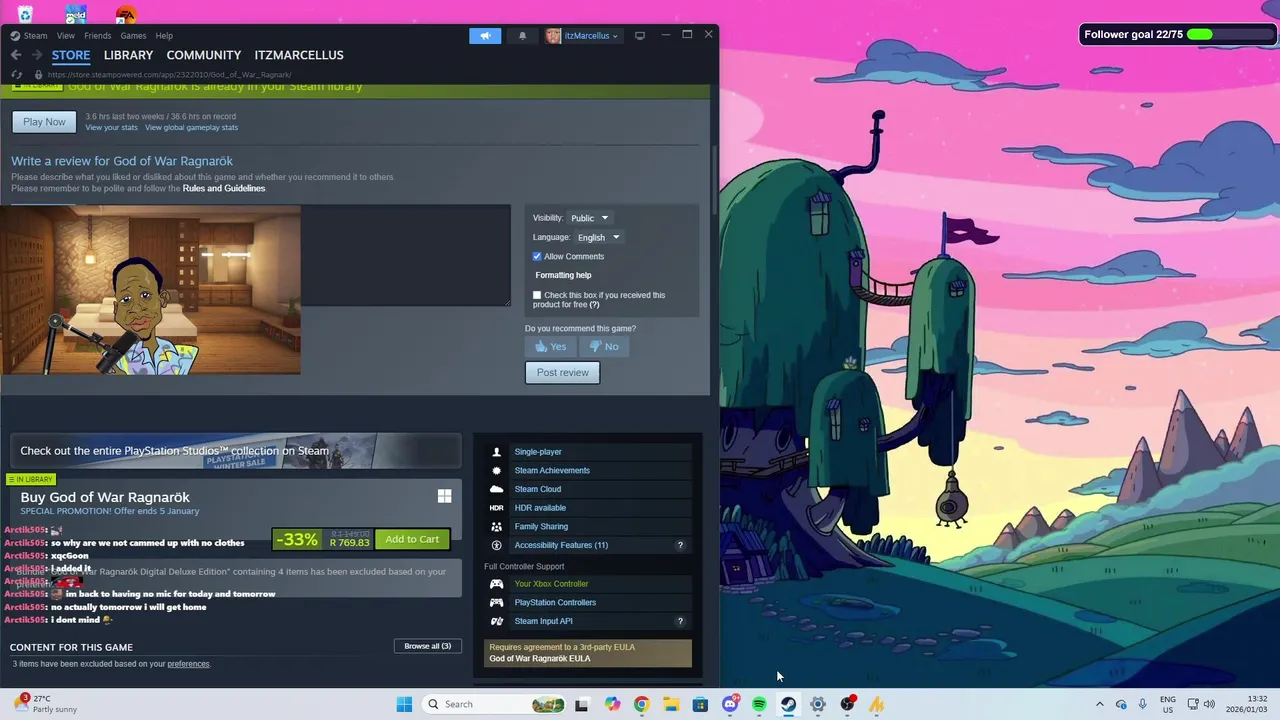Screen dimensions: 1280x720
Task: Open the Games menu
Action: pyautogui.click(x=133, y=35)
